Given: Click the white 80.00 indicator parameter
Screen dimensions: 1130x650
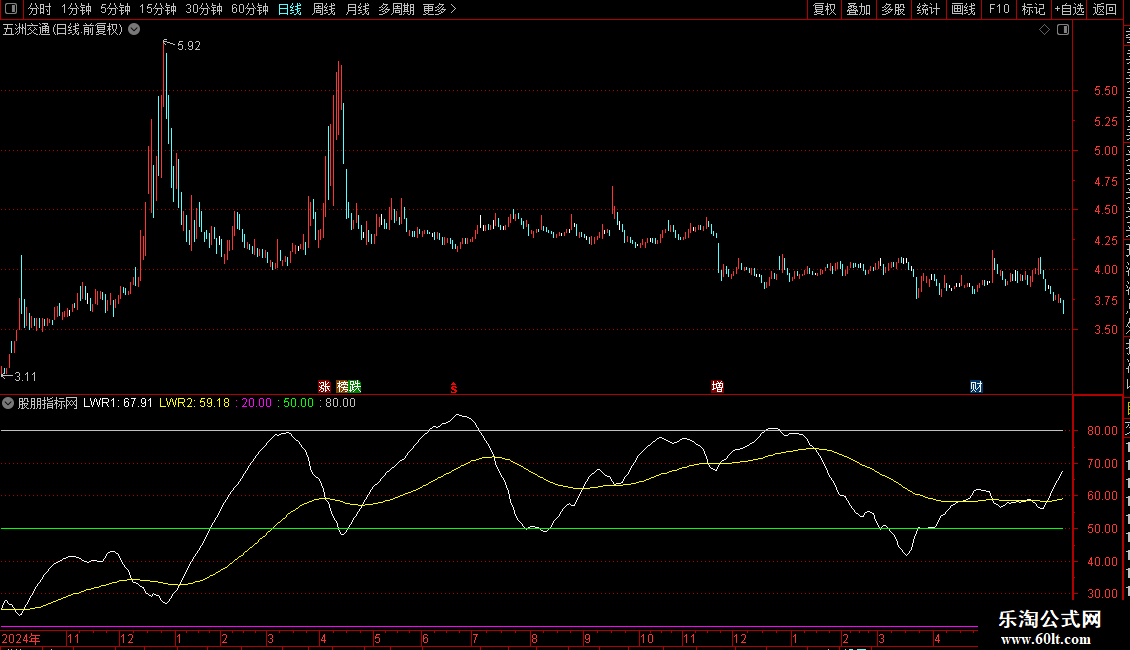Looking at the screenshot, I should pyautogui.click(x=340, y=403).
